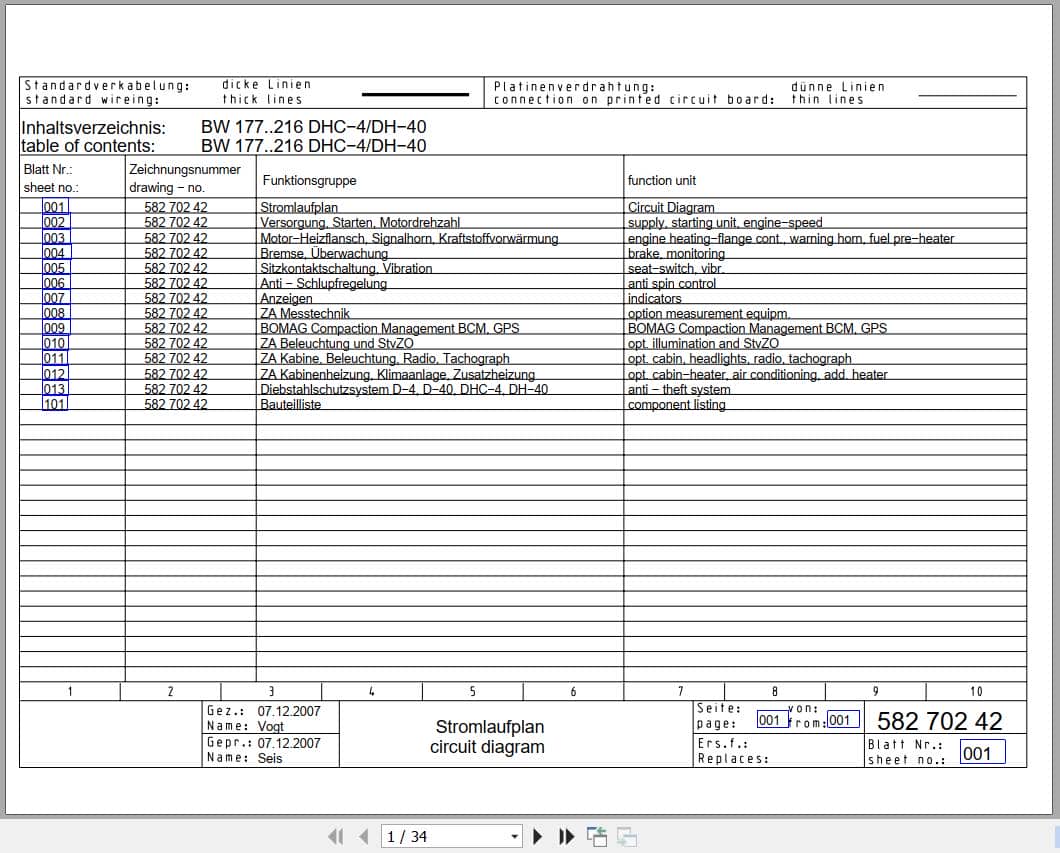Open sheet link 006 for Anti-Schlupfregelung
The height and width of the screenshot is (853, 1060).
click(x=55, y=283)
